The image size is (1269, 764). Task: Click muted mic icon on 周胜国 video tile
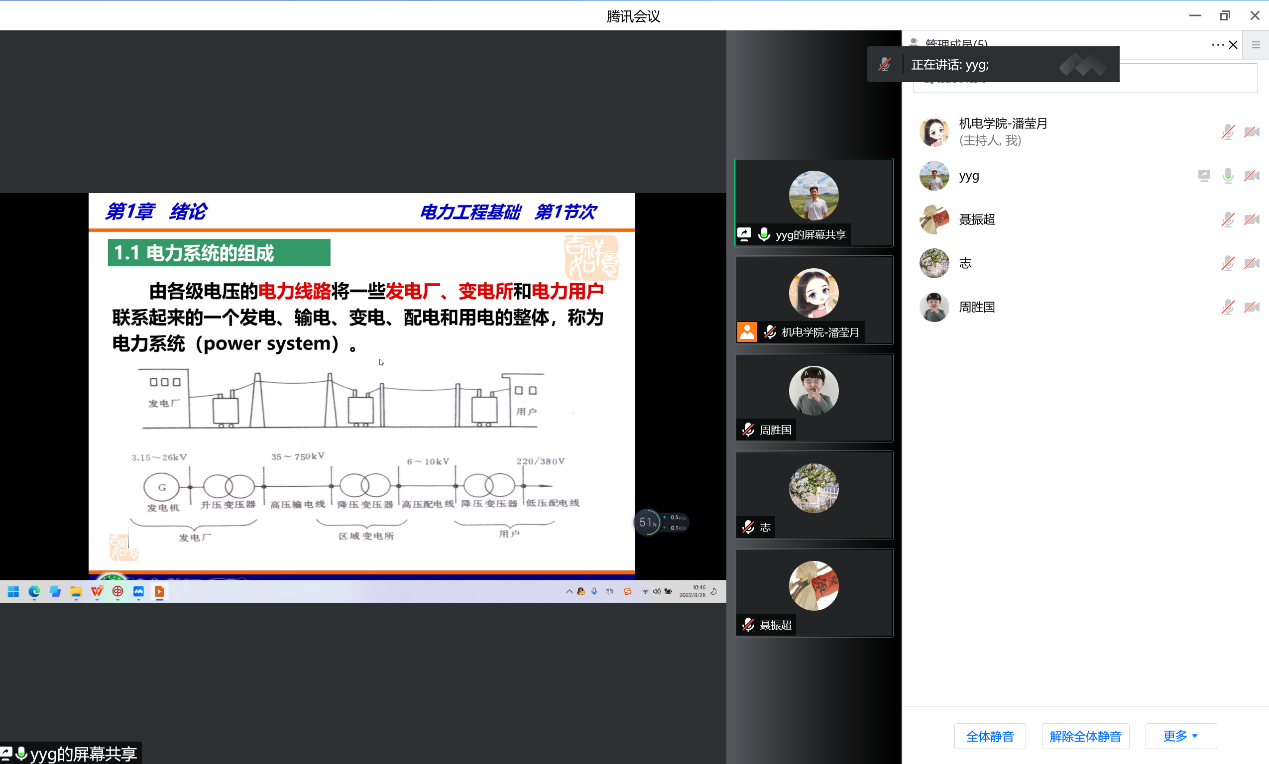(747, 430)
